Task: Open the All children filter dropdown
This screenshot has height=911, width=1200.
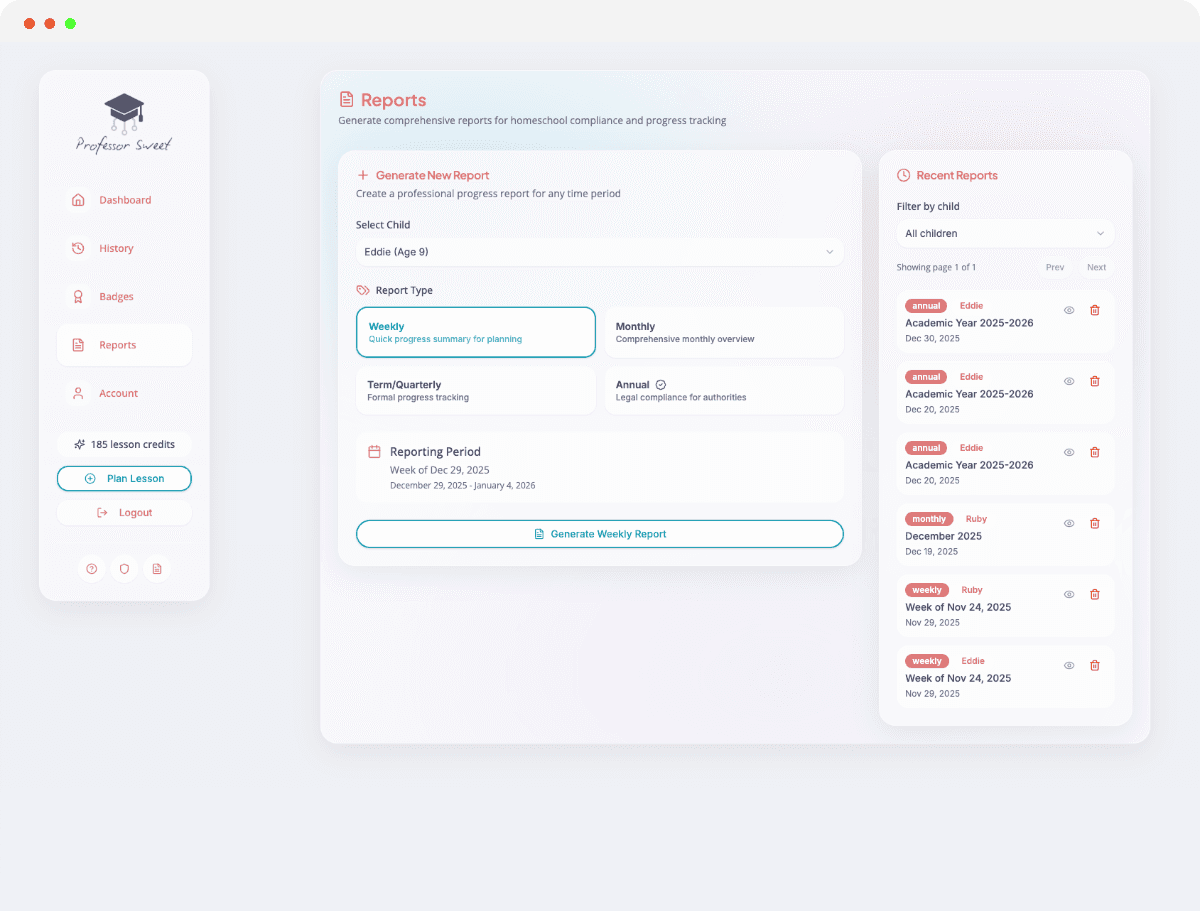Action: [x=1004, y=233]
